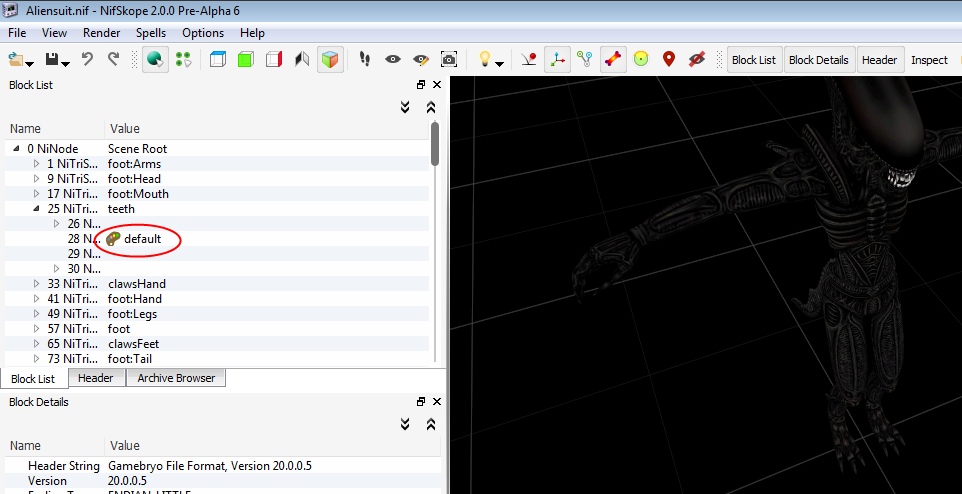
Task: Toggle the Inspect toolbar button
Action: coord(929,60)
